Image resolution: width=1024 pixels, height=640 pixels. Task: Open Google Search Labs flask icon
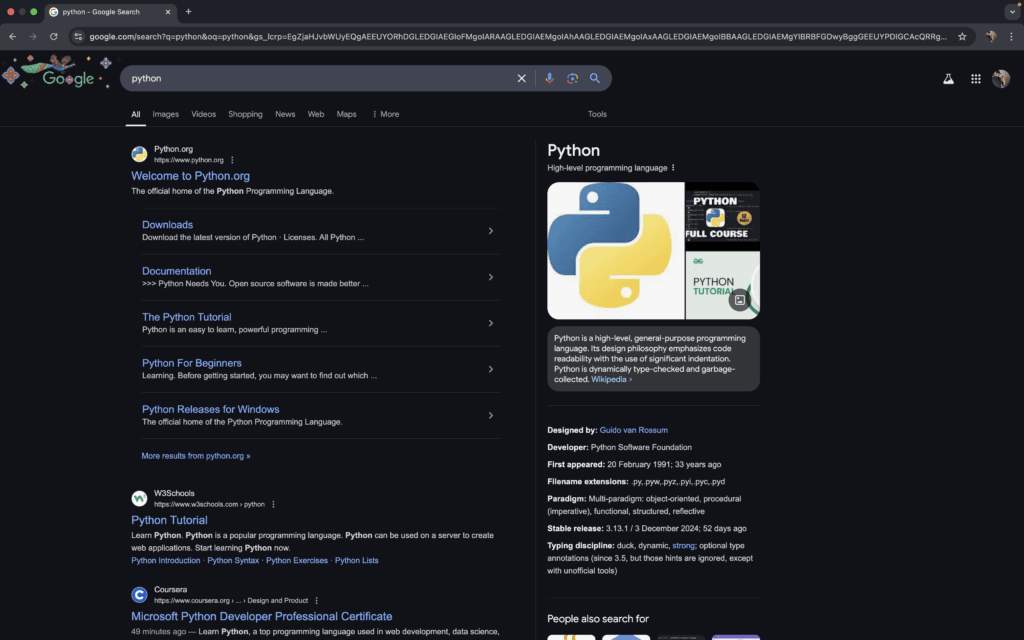948,78
